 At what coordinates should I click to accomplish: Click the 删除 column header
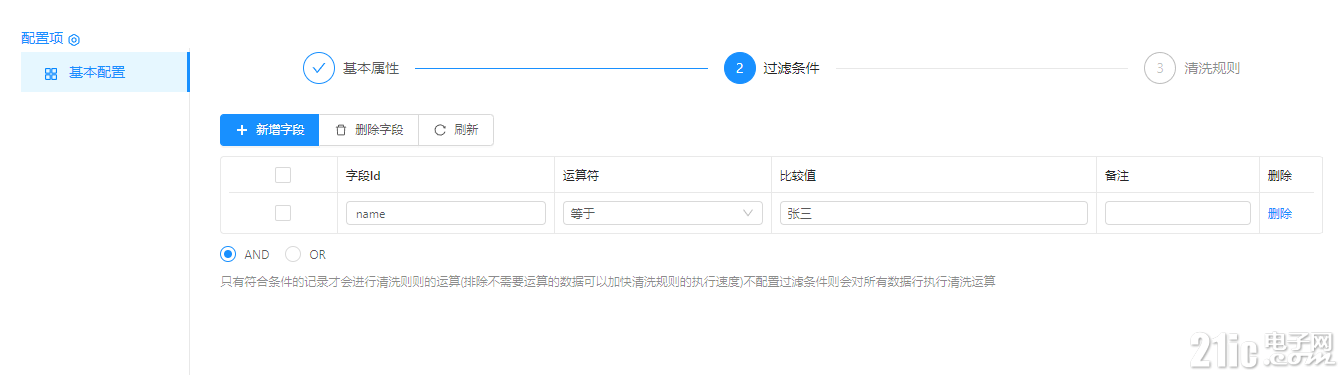(x=1280, y=175)
